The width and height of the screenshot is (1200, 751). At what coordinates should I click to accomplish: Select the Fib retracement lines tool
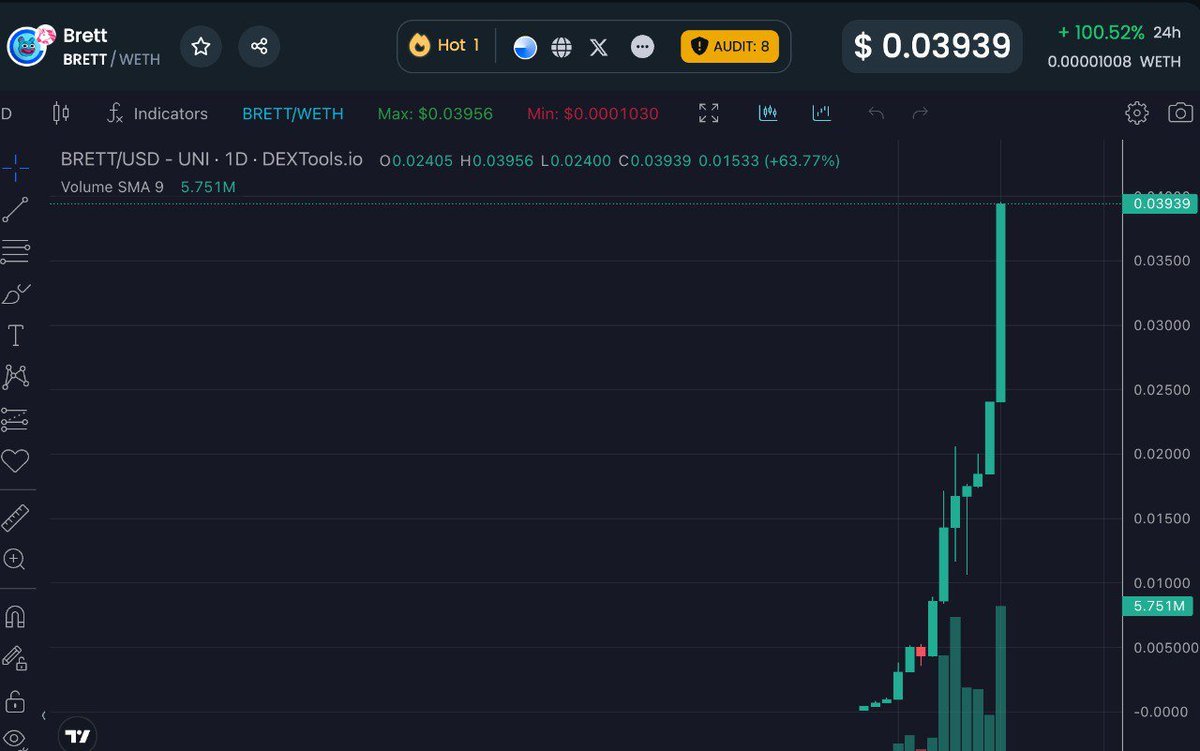click(15, 252)
